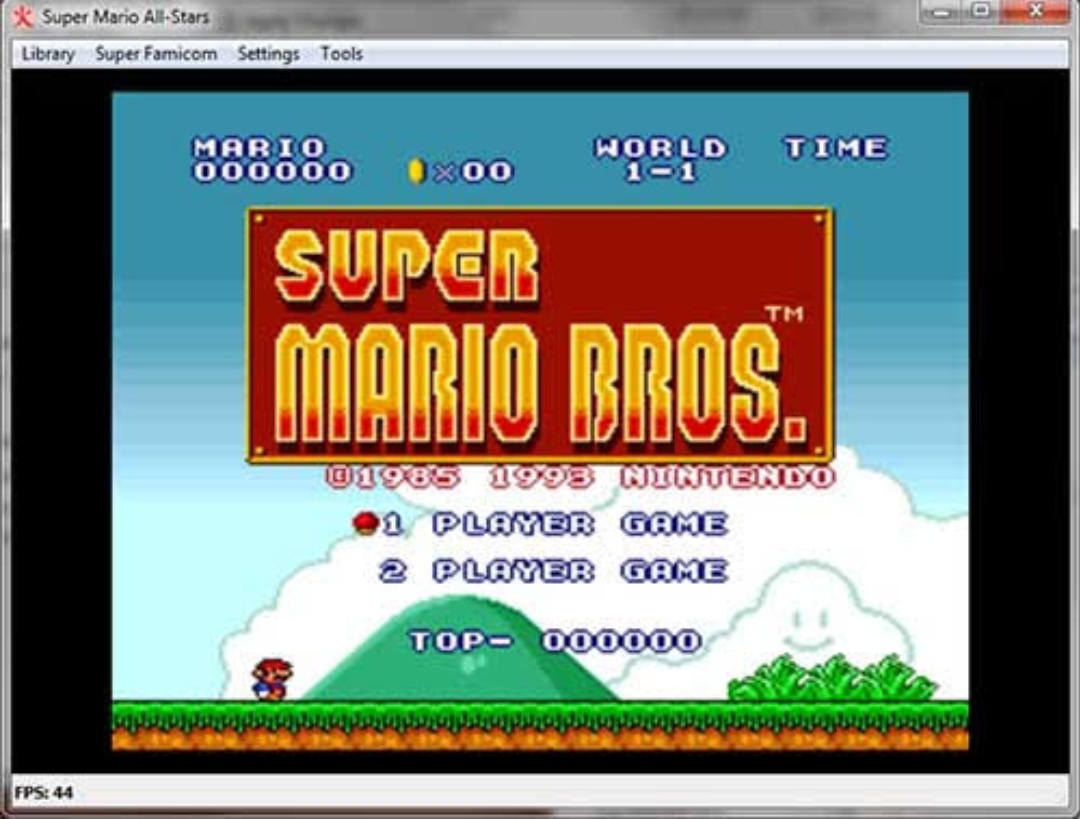Click the TOP- 000000 high score

[555, 641]
